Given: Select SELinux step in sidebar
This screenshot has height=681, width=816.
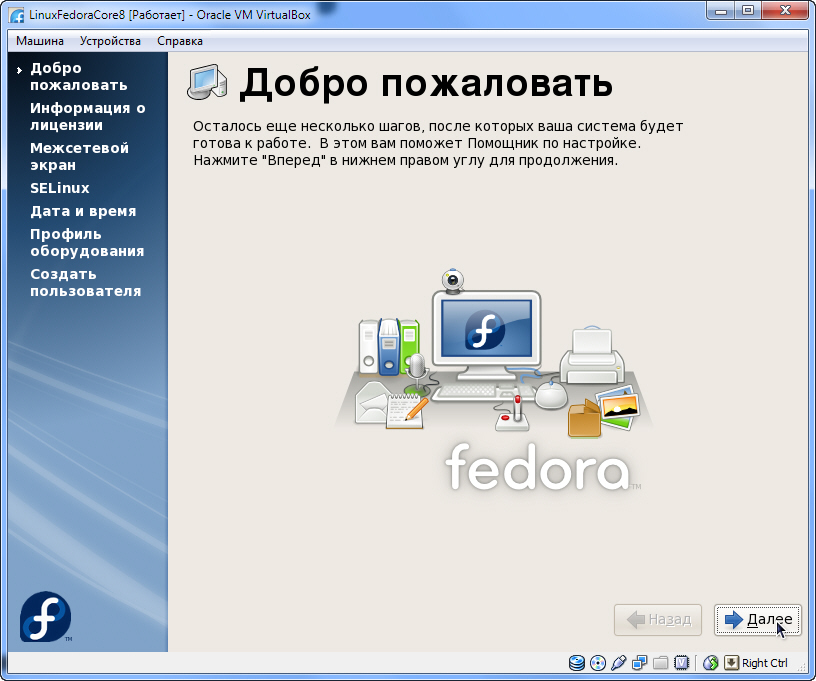Looking at the screenshot, I should click(60, 188).
